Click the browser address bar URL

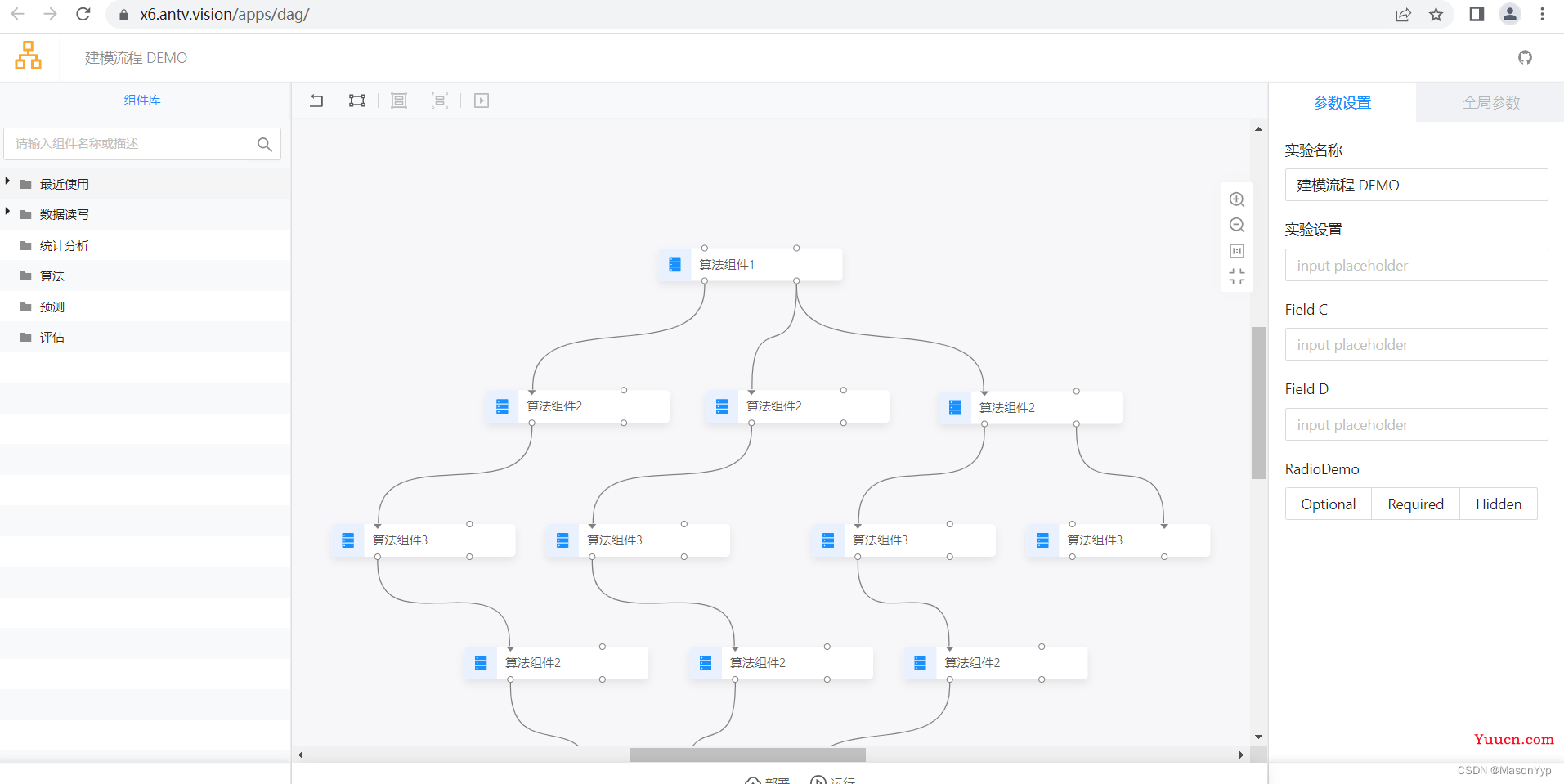(x=224, y=15)
